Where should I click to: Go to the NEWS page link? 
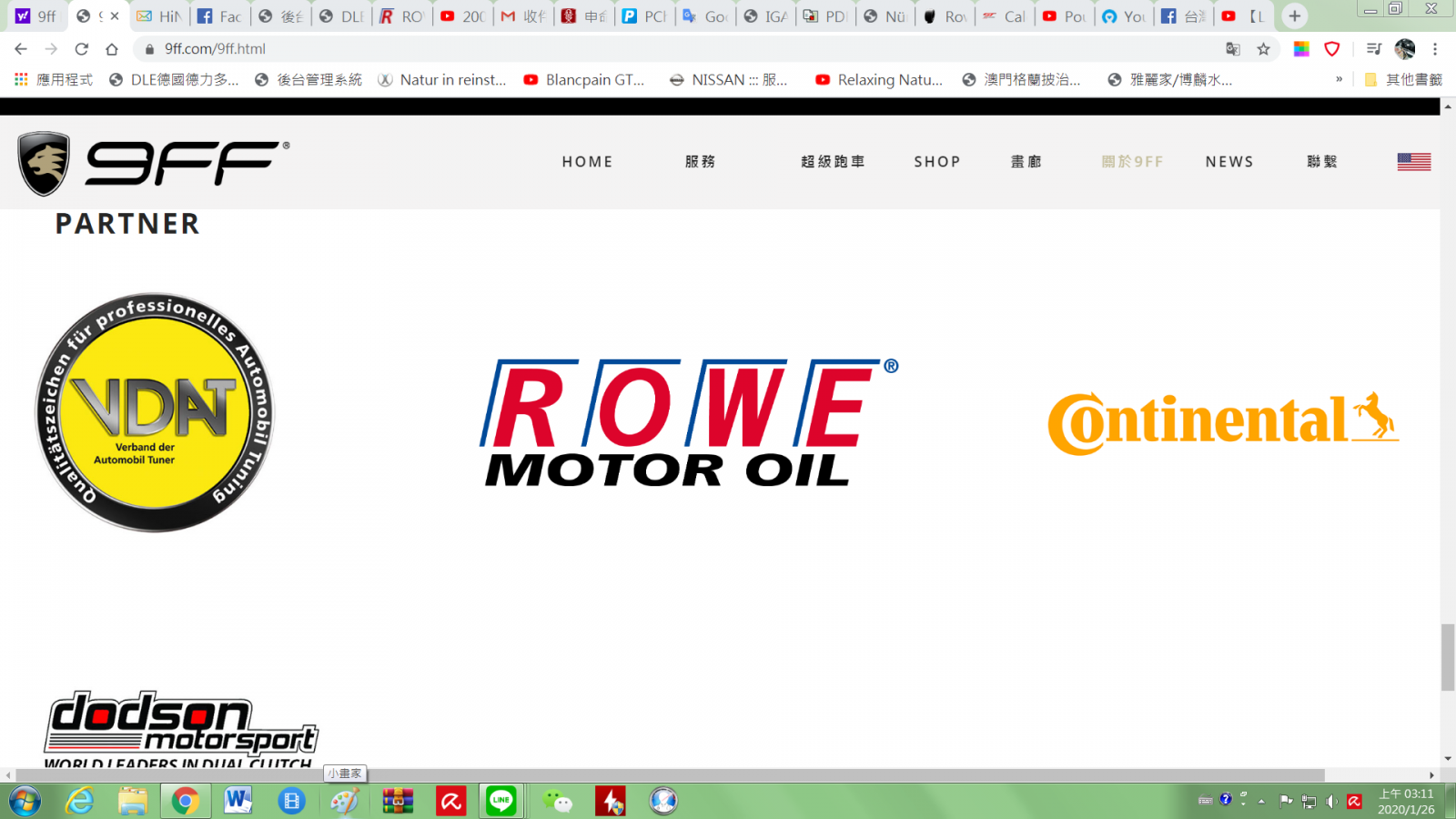coord(1228,162)
